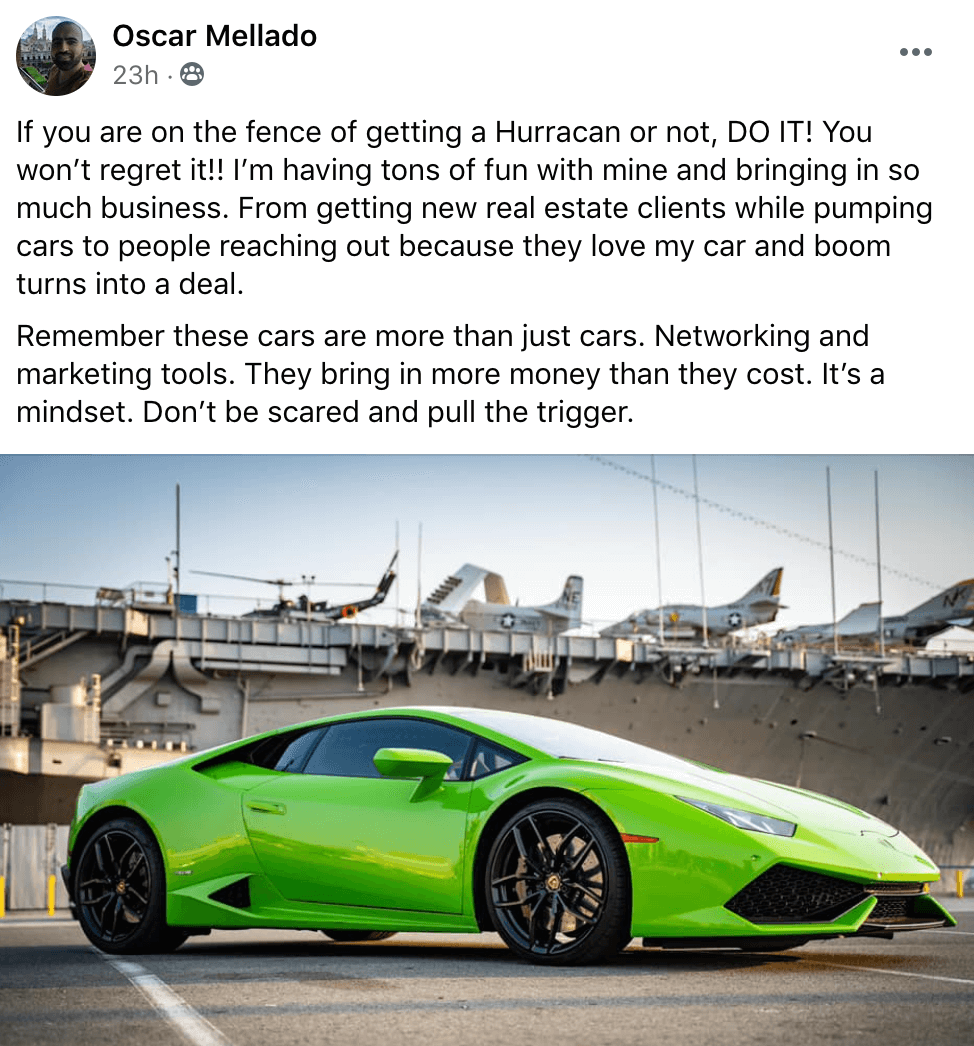Click the group audience icon beside 23h
This screenshot has height=1046, width=974.
point(192,75)
